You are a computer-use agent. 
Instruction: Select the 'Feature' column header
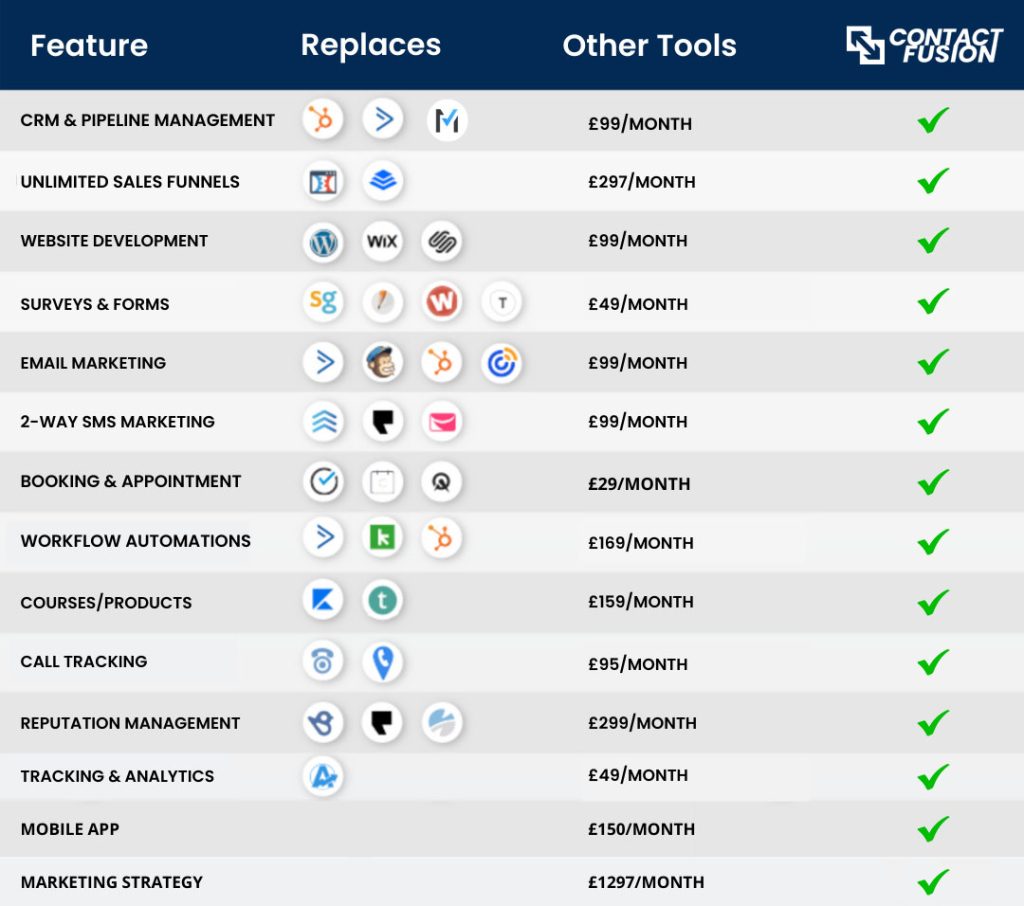[x=89, y=46]
